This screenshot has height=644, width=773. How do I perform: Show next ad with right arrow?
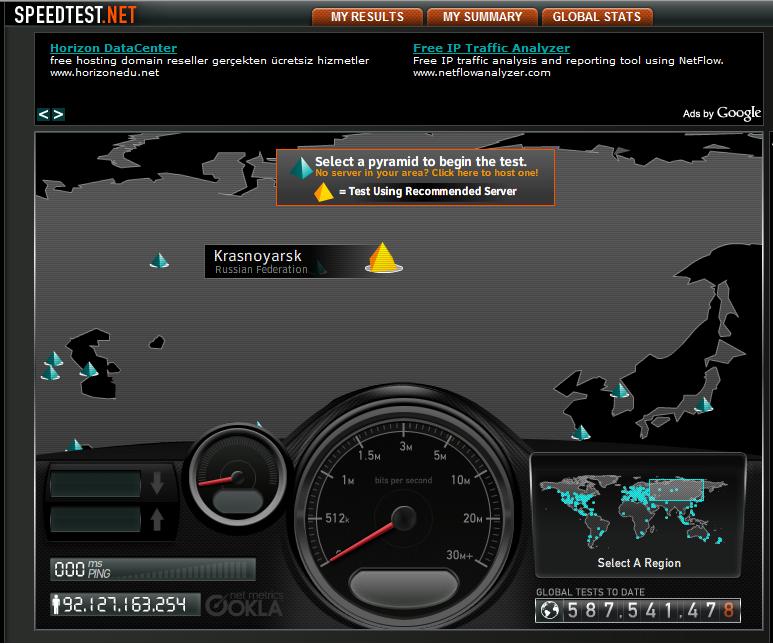(x=58, y=114)
